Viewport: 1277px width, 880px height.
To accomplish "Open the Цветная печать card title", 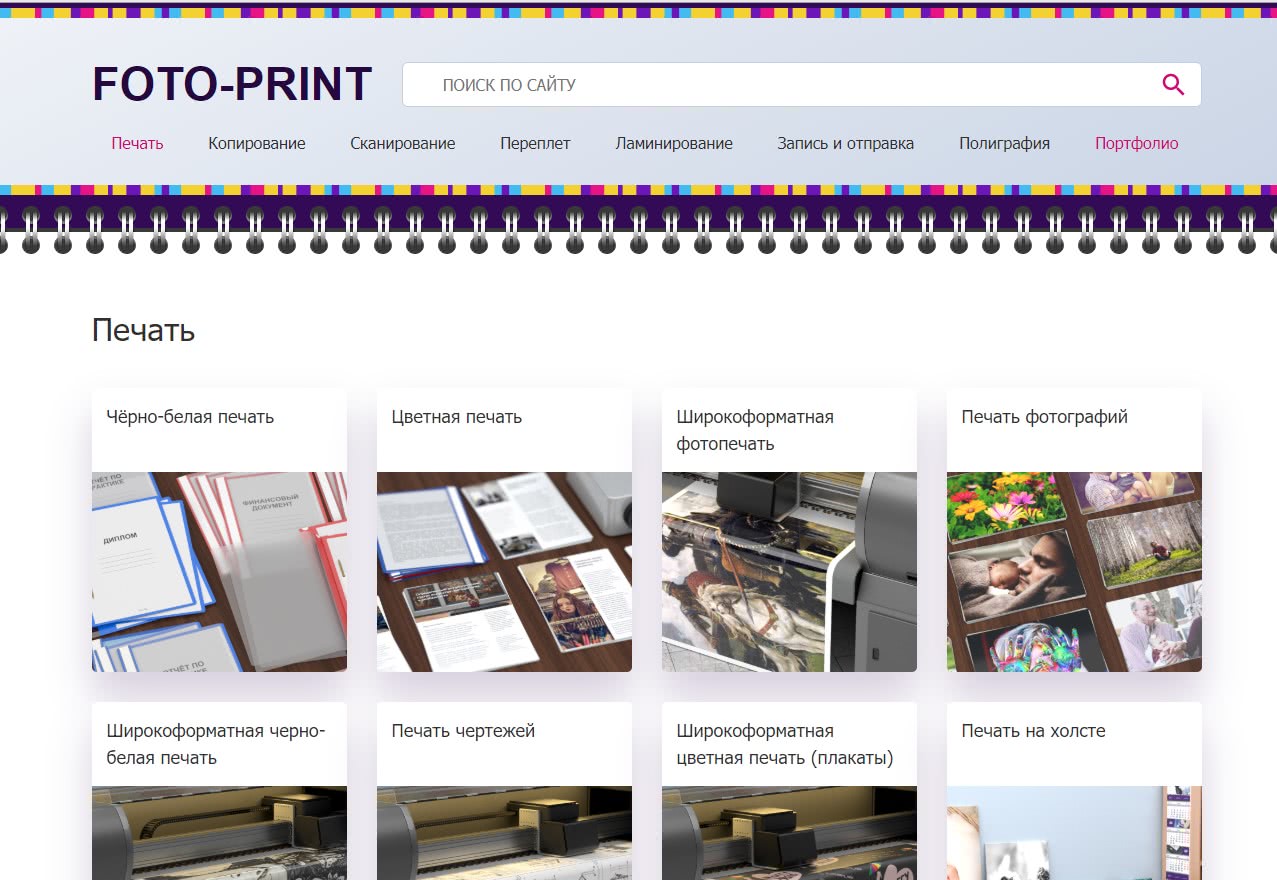I will point(457,417).
